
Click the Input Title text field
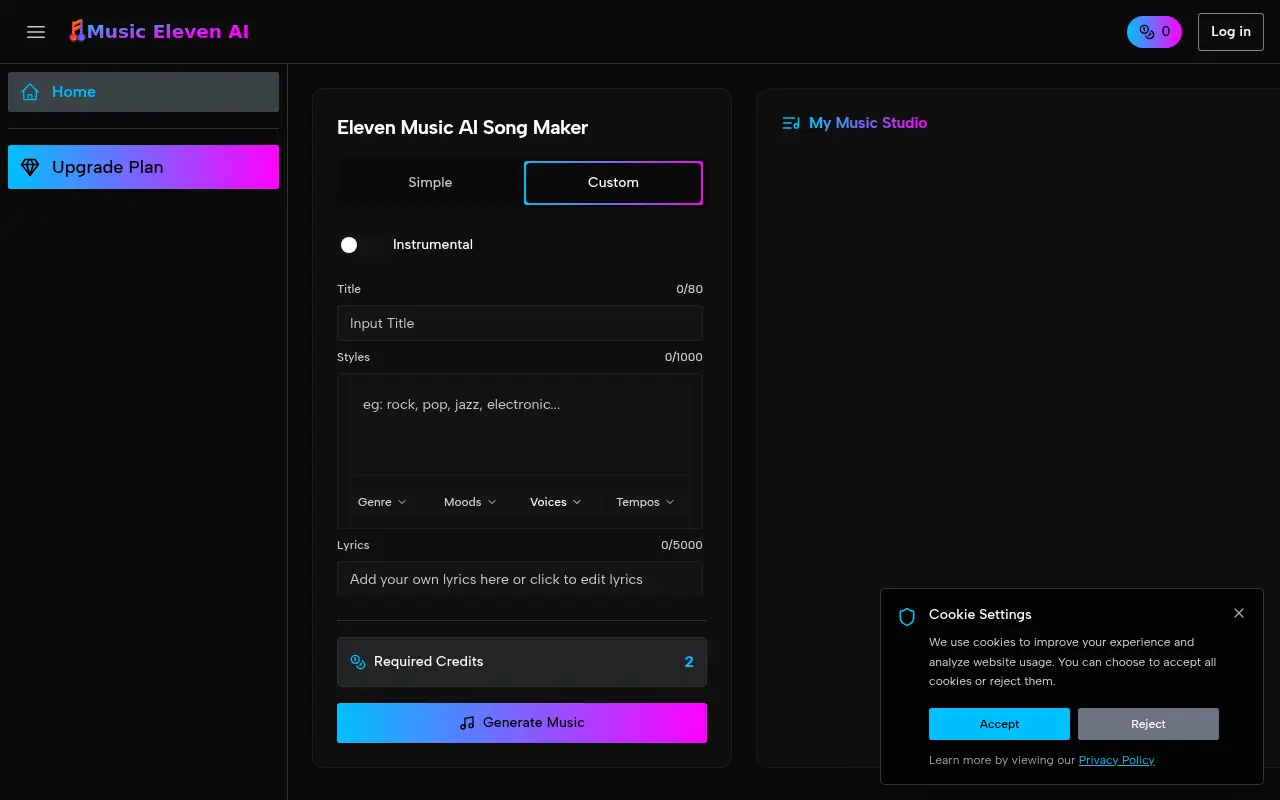[519, 322]
